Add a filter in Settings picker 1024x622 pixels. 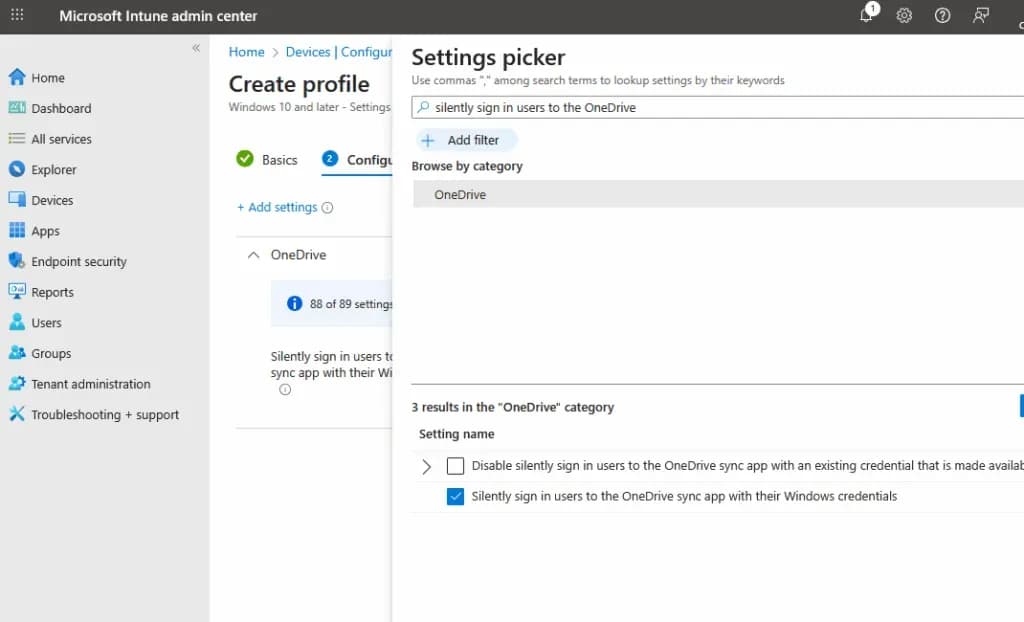point(465,140)
